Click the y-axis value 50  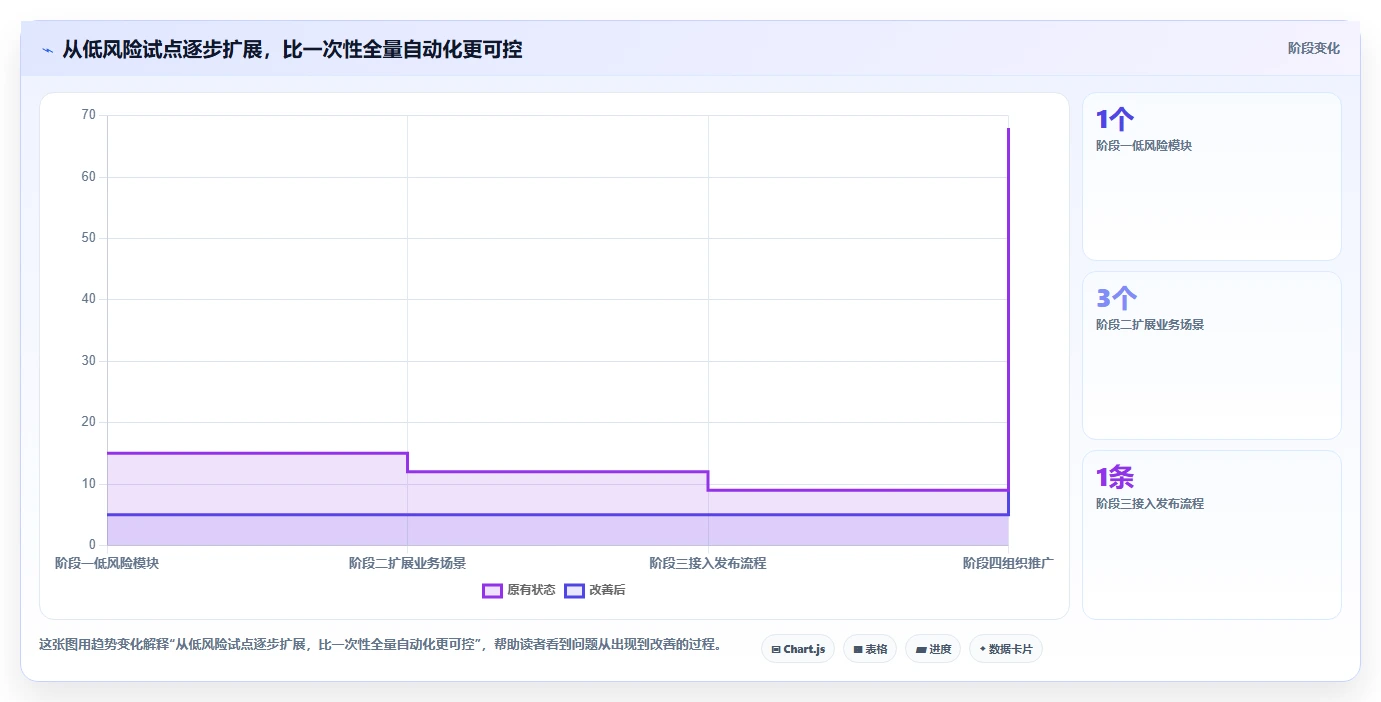point(89,238)
